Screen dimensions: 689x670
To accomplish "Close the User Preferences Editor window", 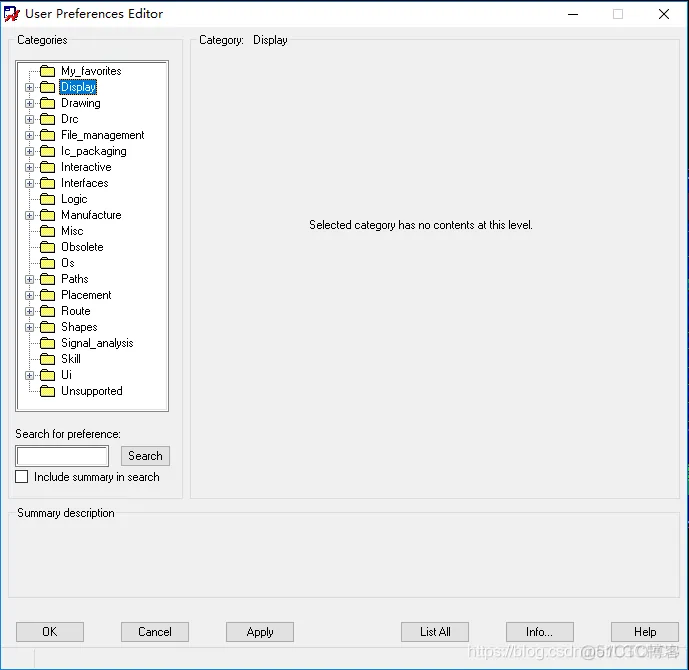I will coord(664,14).
